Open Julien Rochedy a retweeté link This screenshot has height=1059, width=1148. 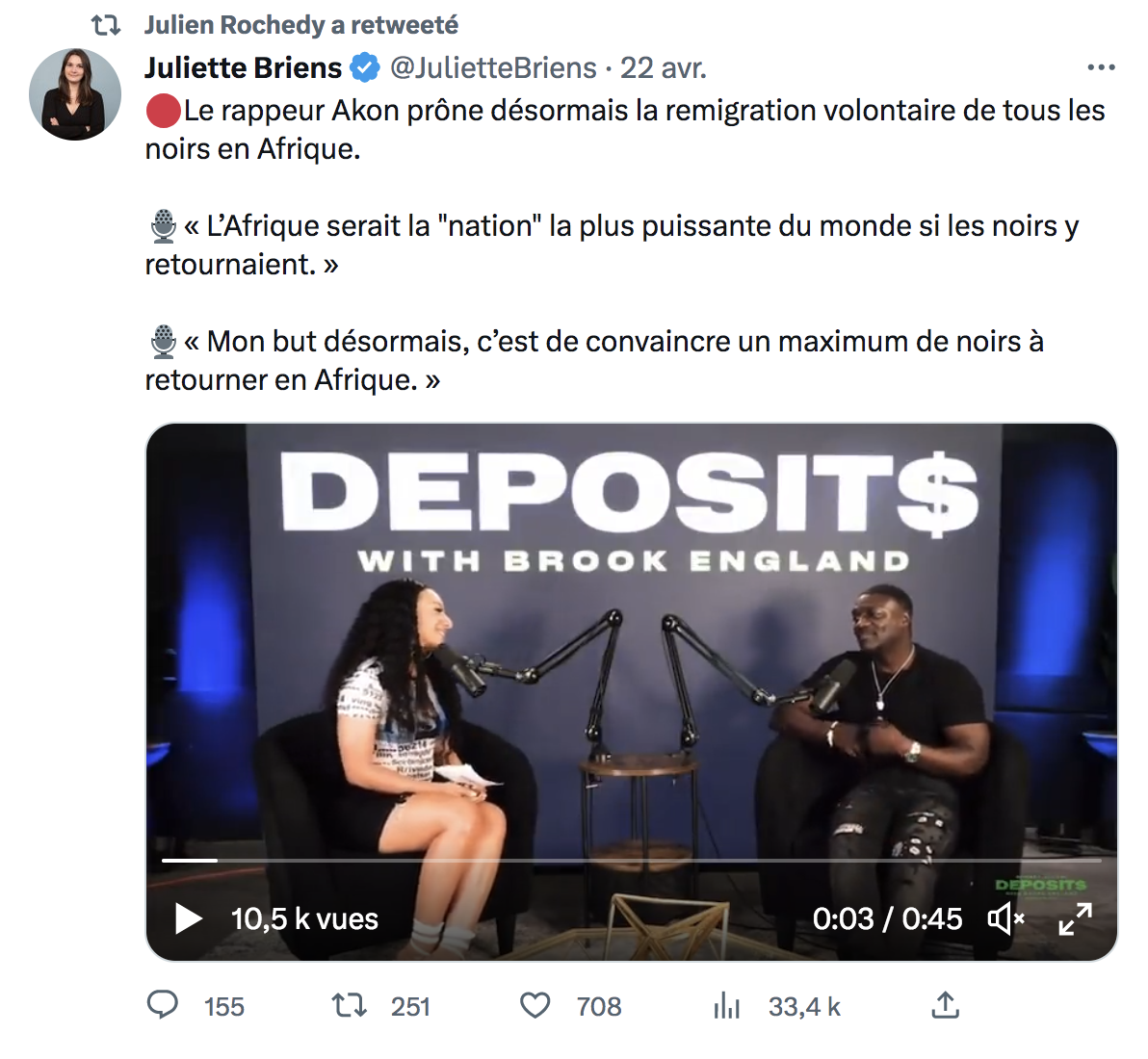pos(300,25)
